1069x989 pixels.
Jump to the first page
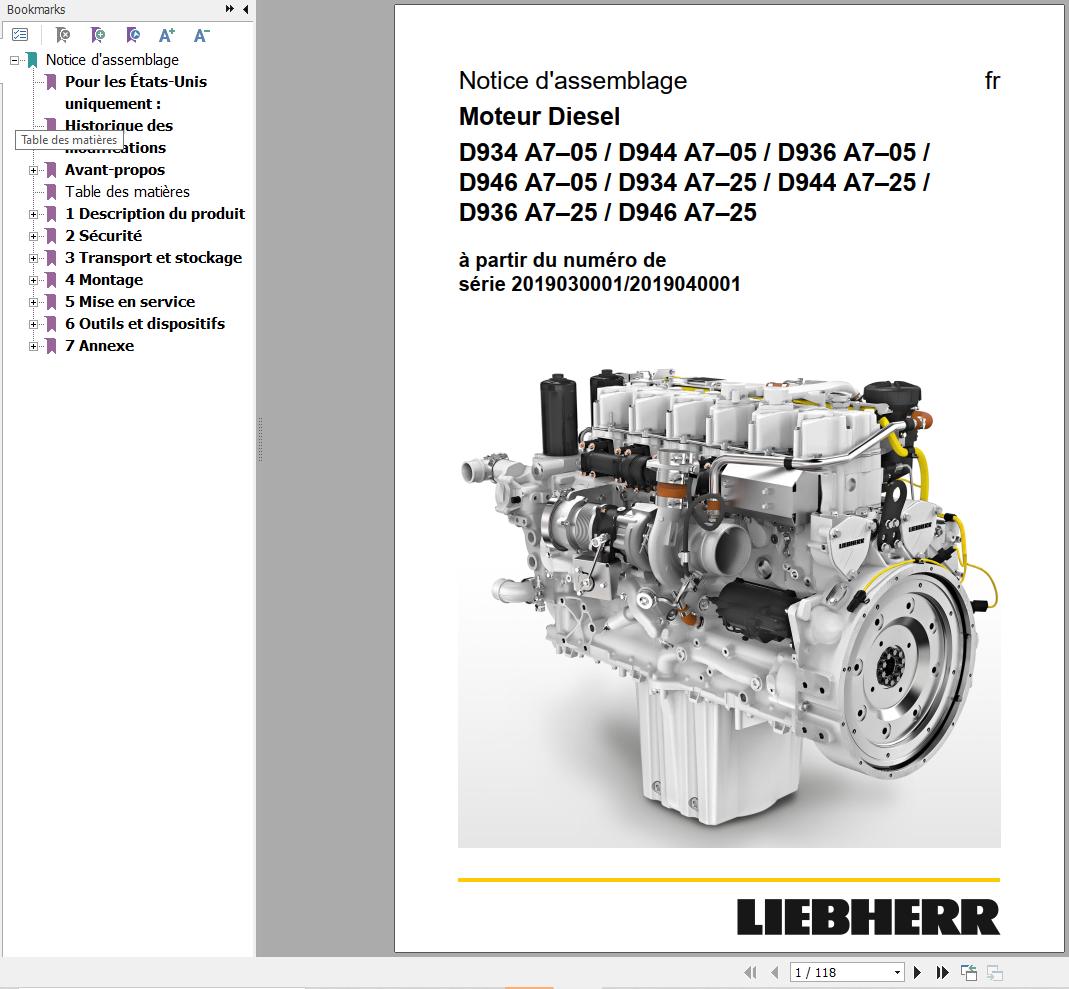tap(751, 972)
